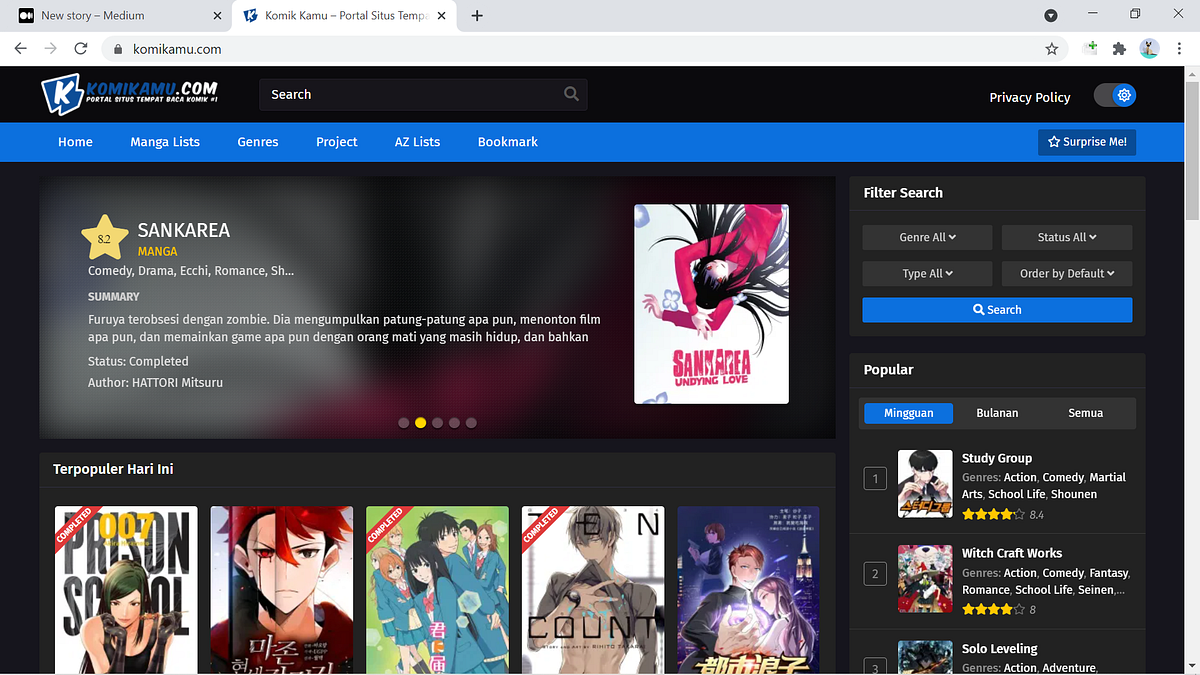
Task: Click the address bar padlock icon
Action: coord(118,48)
